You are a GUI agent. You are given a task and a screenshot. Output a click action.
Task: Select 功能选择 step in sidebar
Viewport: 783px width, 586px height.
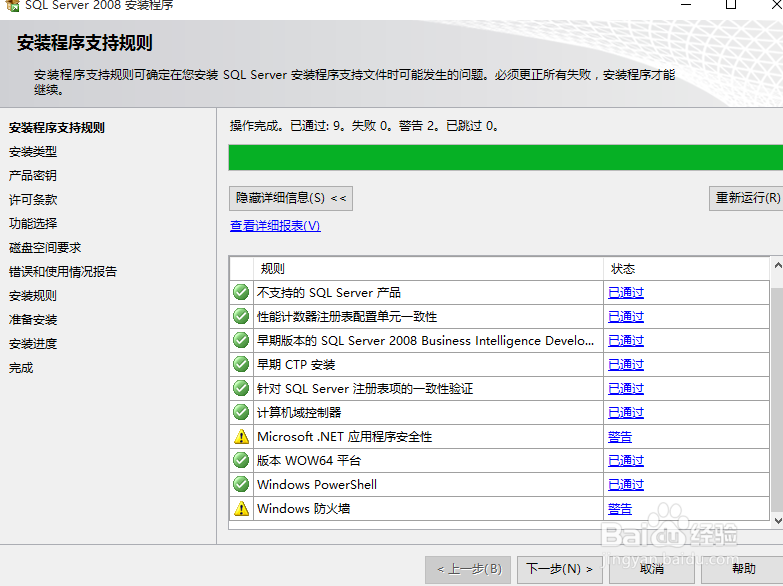pos(33,223)
